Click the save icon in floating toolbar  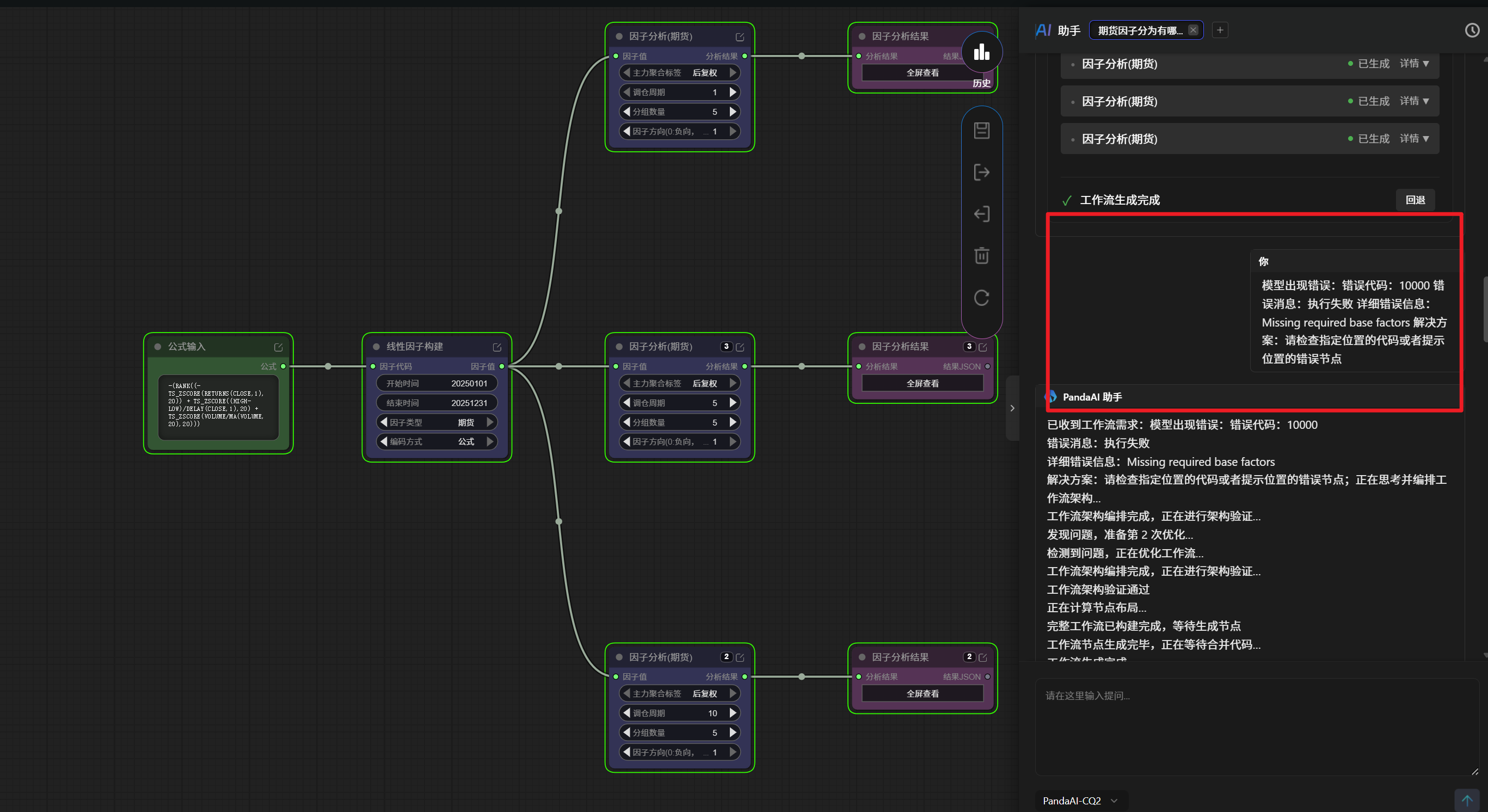(981, 131)
